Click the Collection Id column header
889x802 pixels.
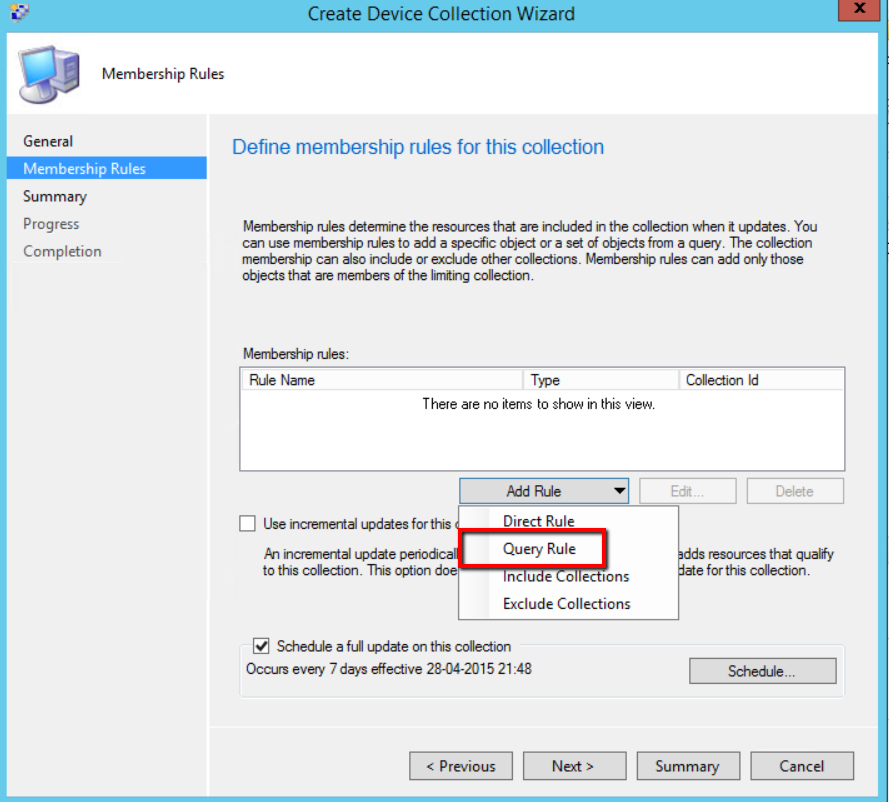coord(760,380)
